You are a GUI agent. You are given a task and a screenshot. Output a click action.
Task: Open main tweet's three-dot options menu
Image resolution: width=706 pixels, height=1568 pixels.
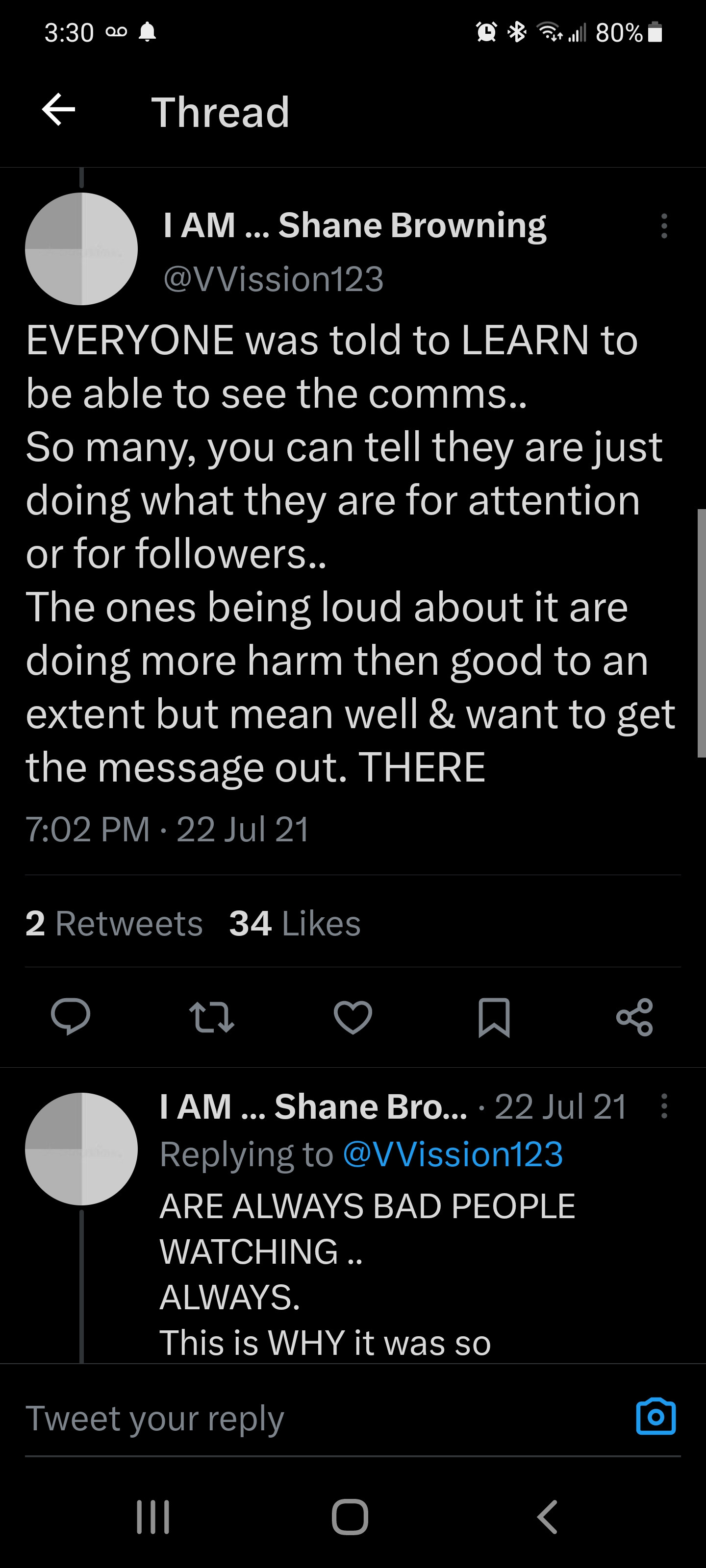point(664,226)
